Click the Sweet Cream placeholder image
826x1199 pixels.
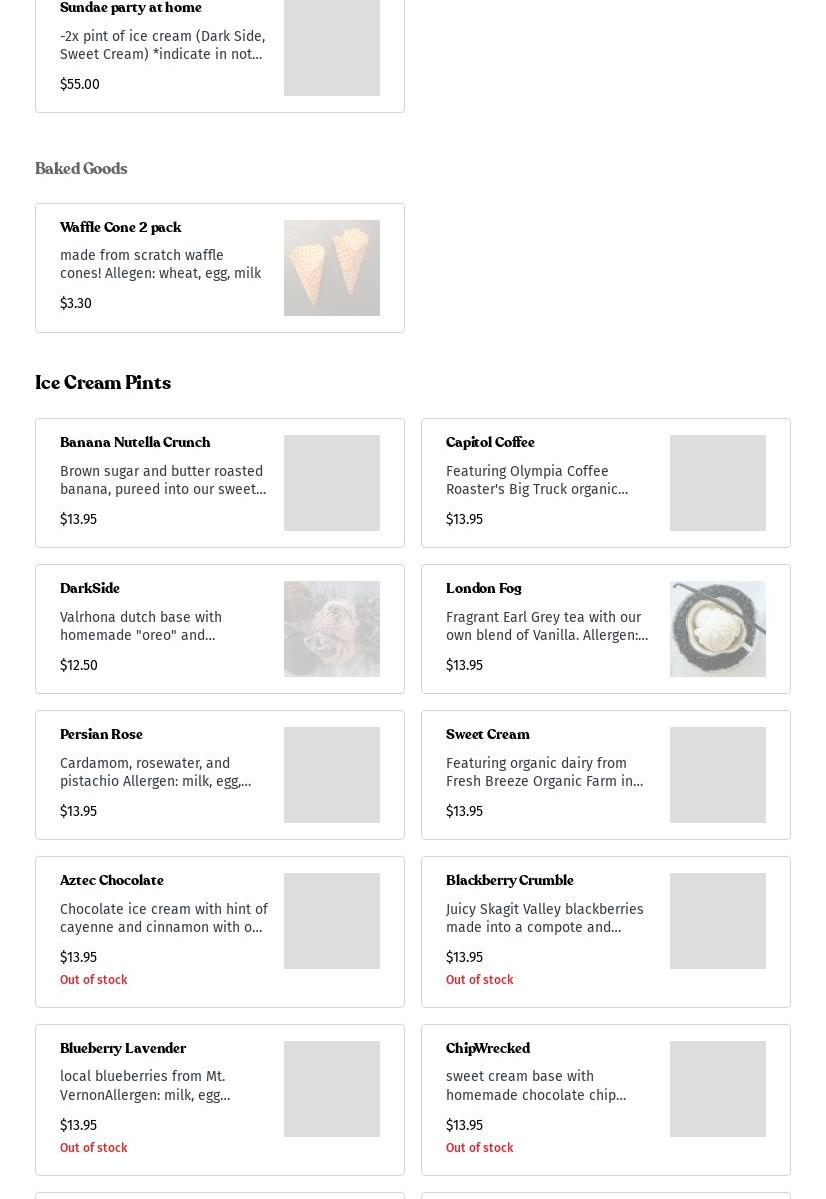point(717,775)
